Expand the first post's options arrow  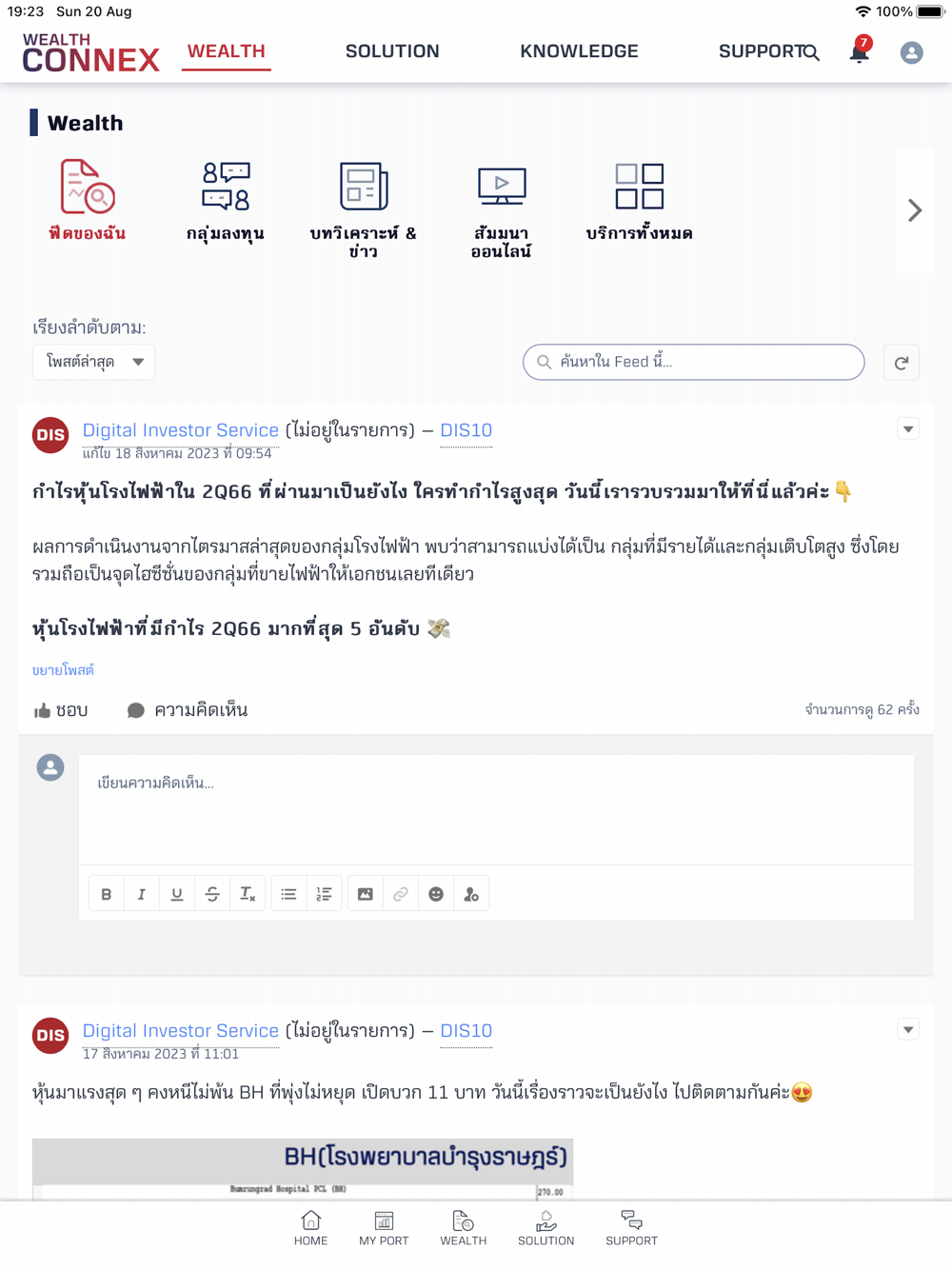coord(908,429)
